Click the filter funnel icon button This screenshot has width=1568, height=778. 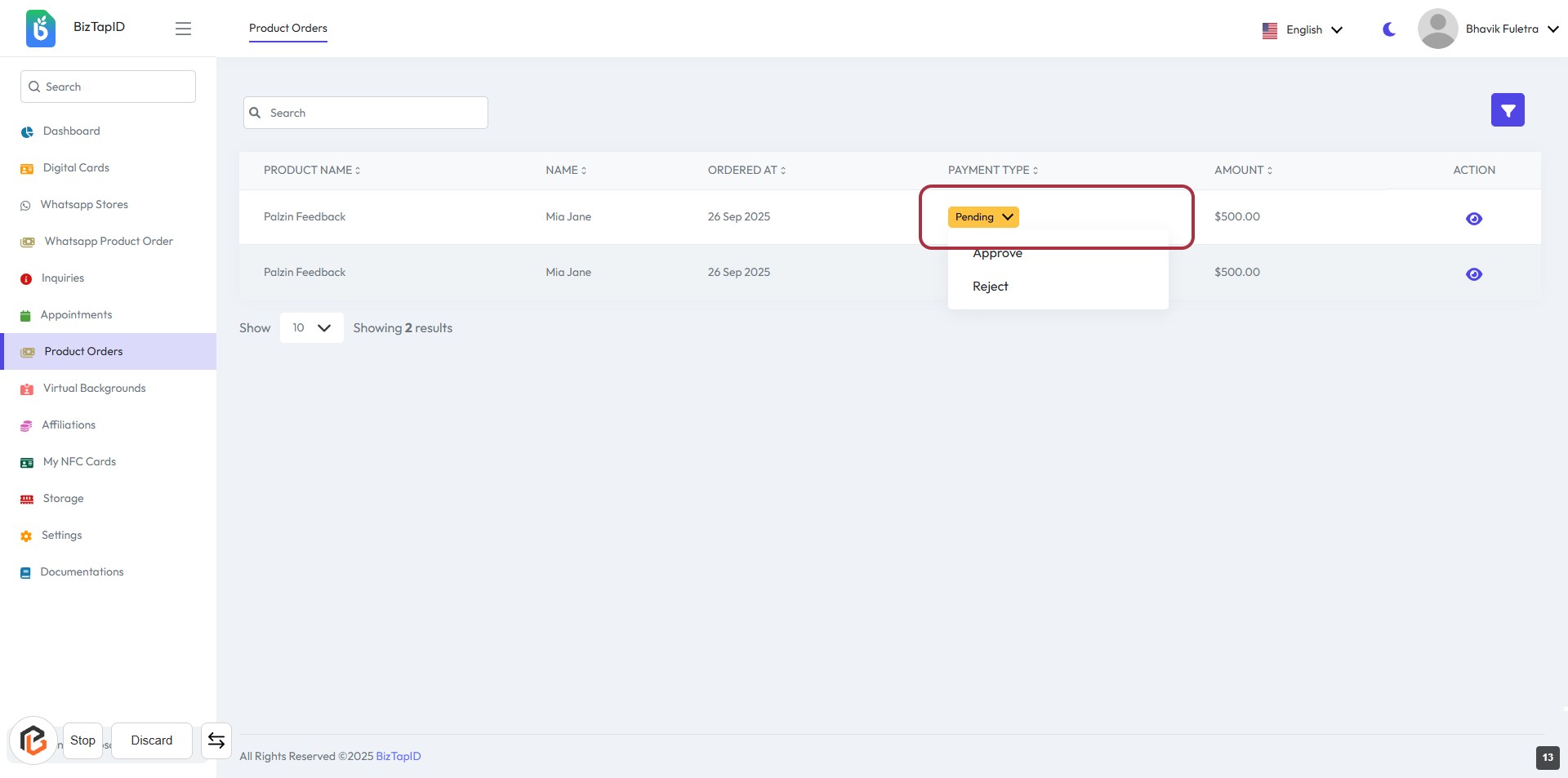click(1507, 110)
